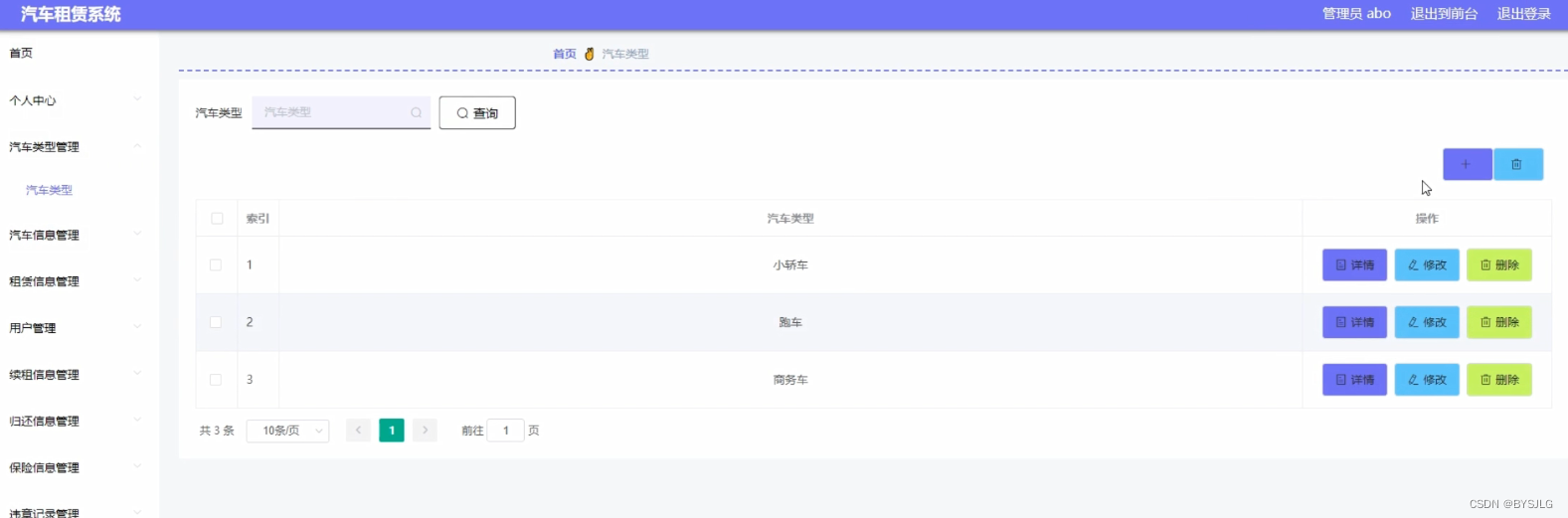Click 退出到前台 in the header
The width and height of the screenshot is (1568, 518).
(1444, 14)
